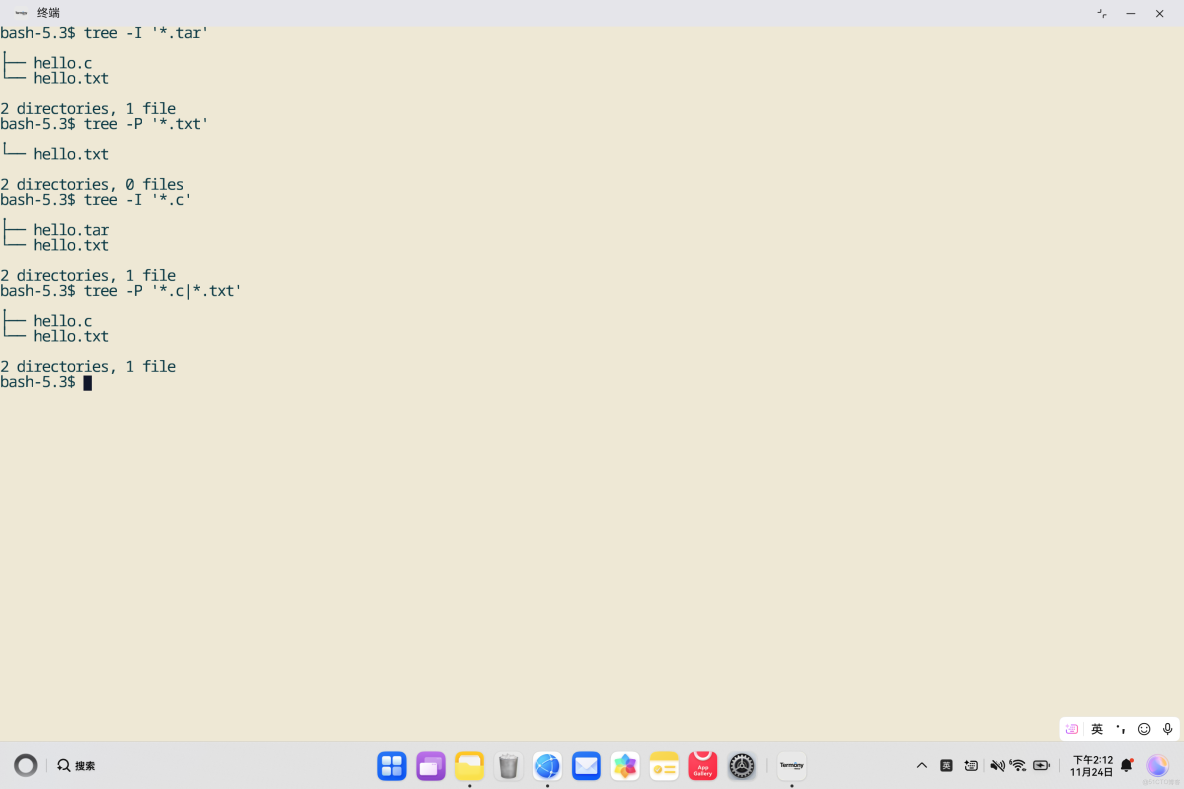Toggle 英 language mode in IME floating bar
This screenshot has width=1184, height=789.
[x=1097, y=729]
